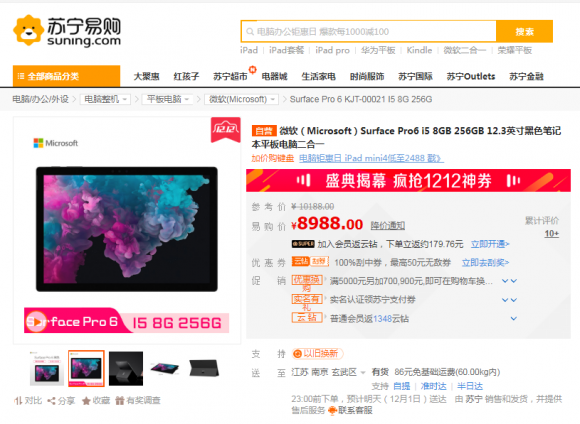Expand the 实名认证领苏宁支付券 row

[x=509, y=300]
